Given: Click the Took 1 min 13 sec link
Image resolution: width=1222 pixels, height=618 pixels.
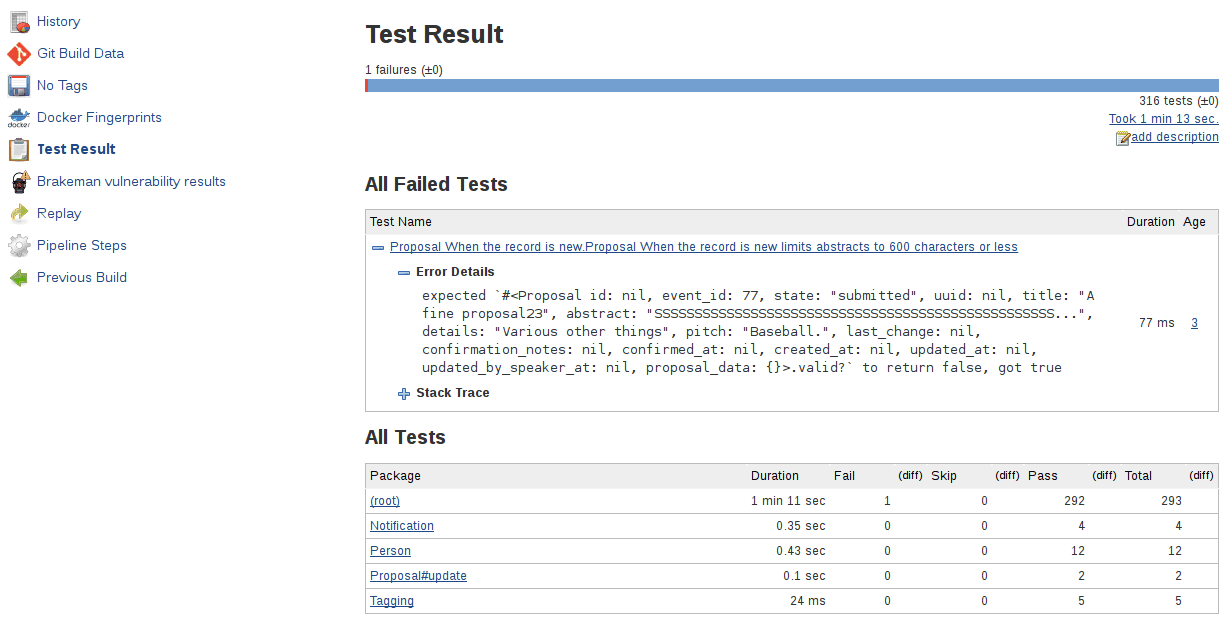Looking at the screenshot, I should pyautogui.click(x=1163, y=118).
